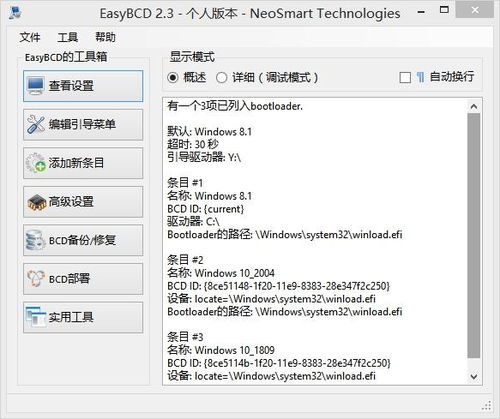The height and width of the screenshot is (419, 500).
Task: Click the monitor icon for 查看设置
Action: coord(36,85)
